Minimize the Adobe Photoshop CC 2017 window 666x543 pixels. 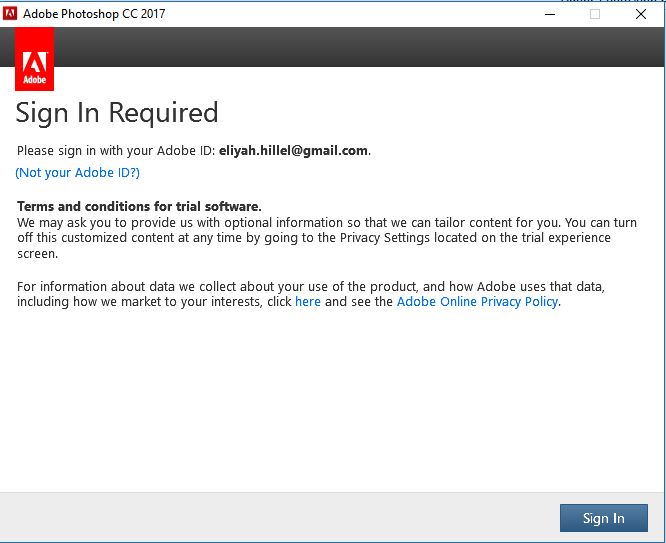tap(550, 14)
